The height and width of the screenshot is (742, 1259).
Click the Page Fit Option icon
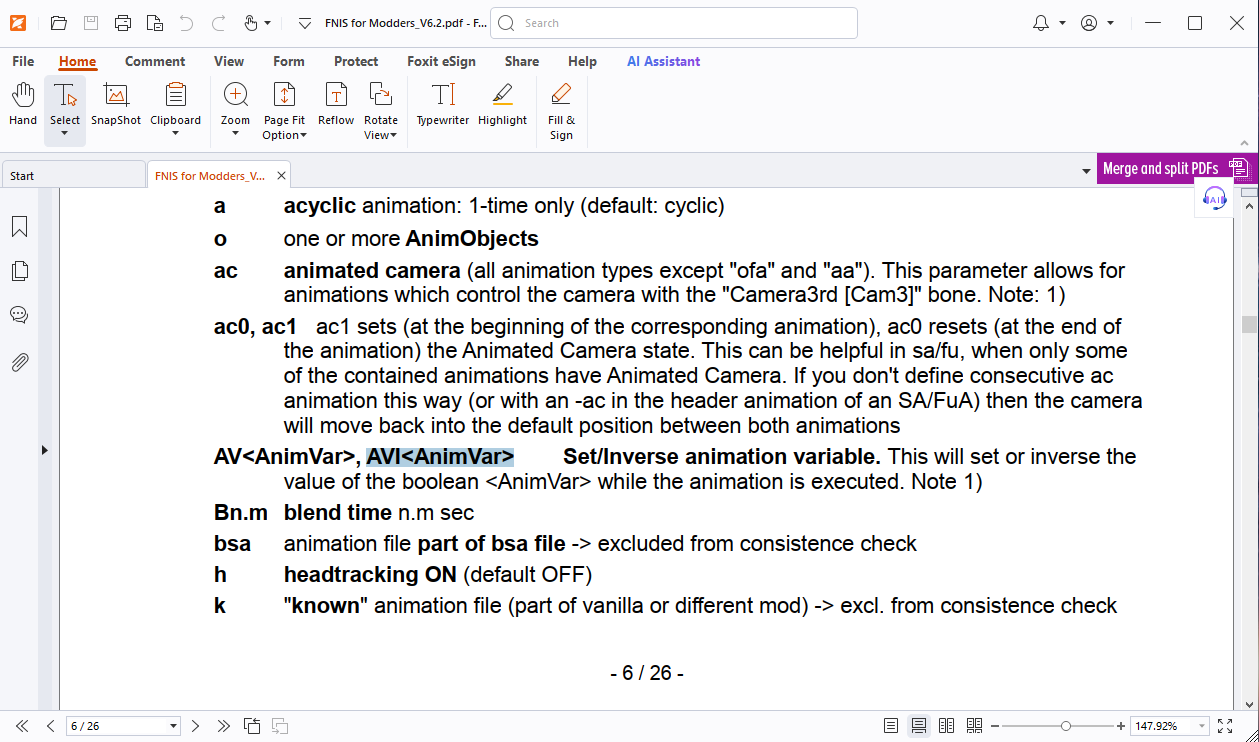coord(284,96)
